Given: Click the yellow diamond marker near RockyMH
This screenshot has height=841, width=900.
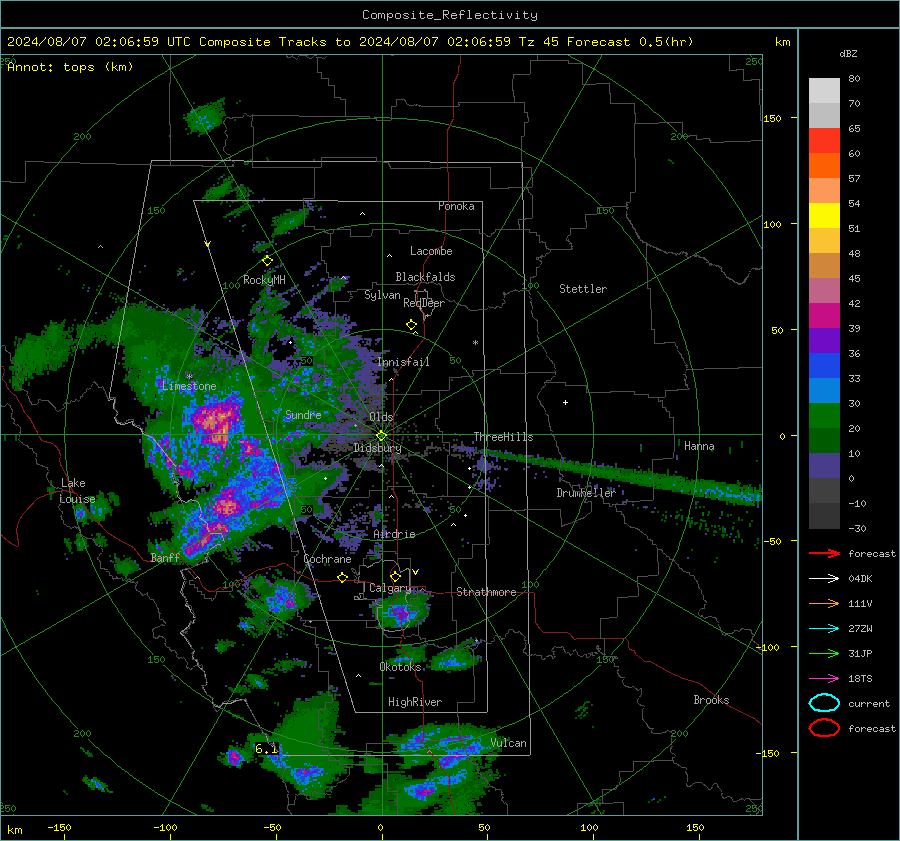Looking at the screenshot, I should point(267,261).
